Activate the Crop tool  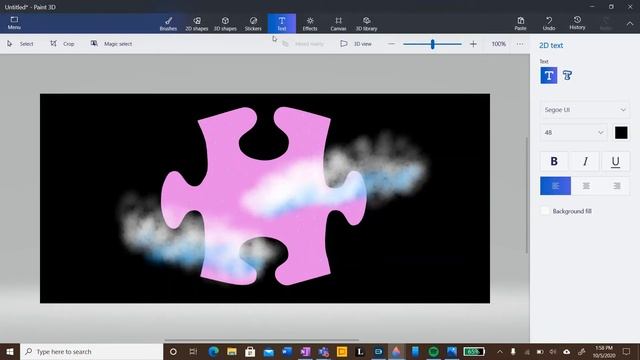pos(62,44)
